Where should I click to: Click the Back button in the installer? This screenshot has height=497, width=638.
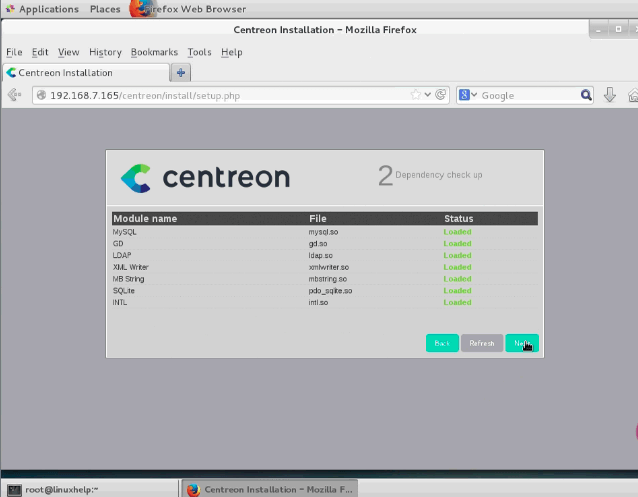pos(442,343)
